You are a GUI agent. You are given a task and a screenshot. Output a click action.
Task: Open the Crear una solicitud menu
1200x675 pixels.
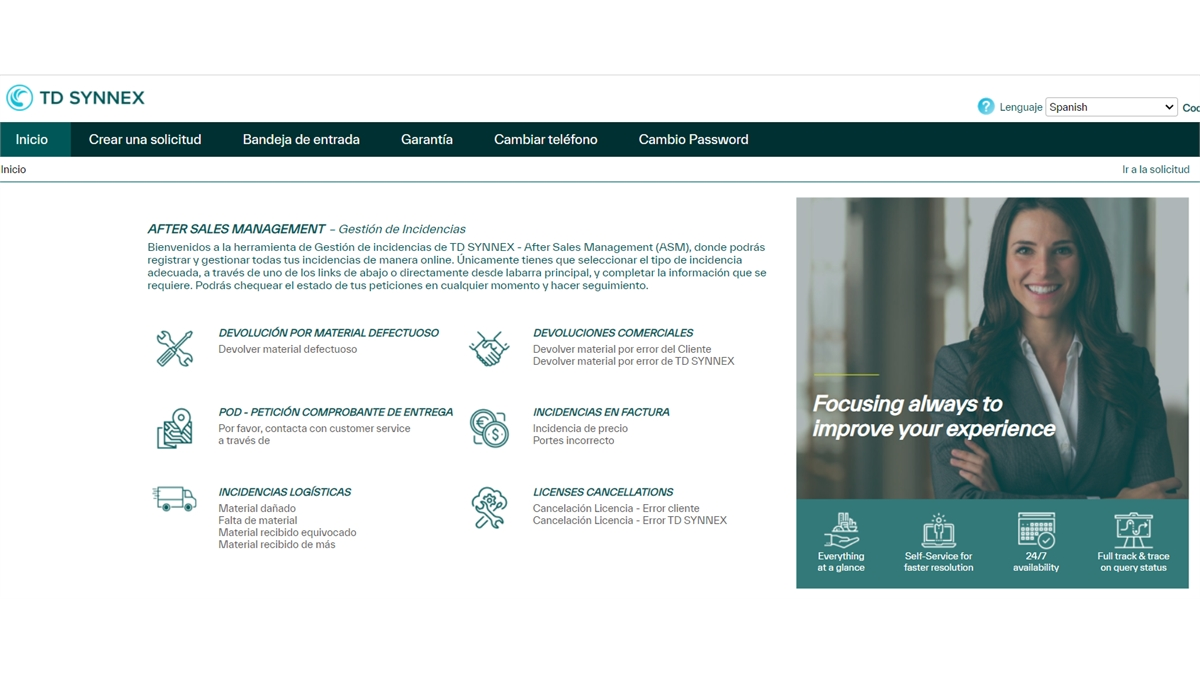[145, 139]
